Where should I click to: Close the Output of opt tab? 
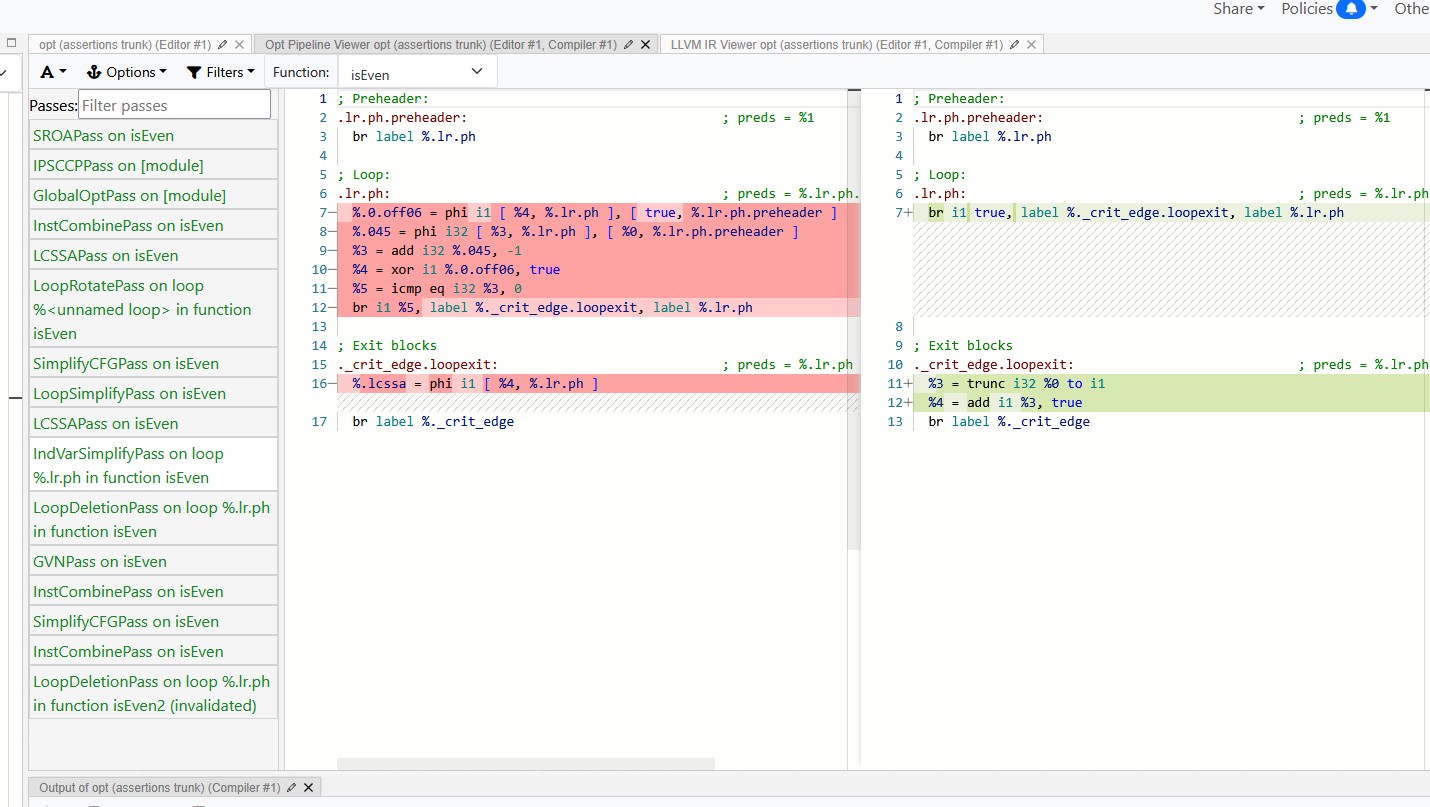tap(308, 788)
